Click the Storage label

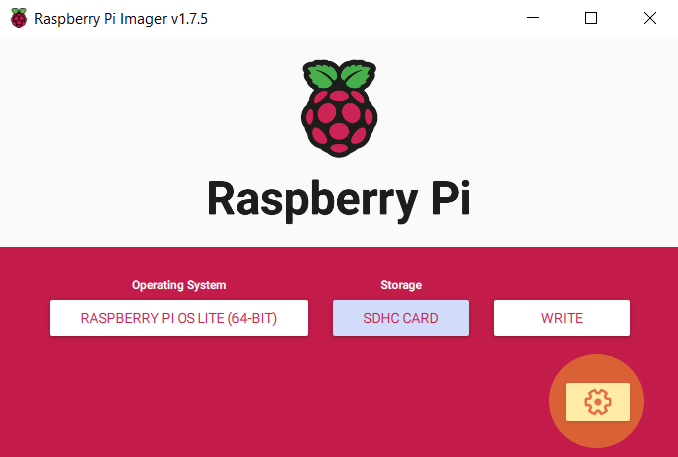pyautogui.click(x=401, y=285)
